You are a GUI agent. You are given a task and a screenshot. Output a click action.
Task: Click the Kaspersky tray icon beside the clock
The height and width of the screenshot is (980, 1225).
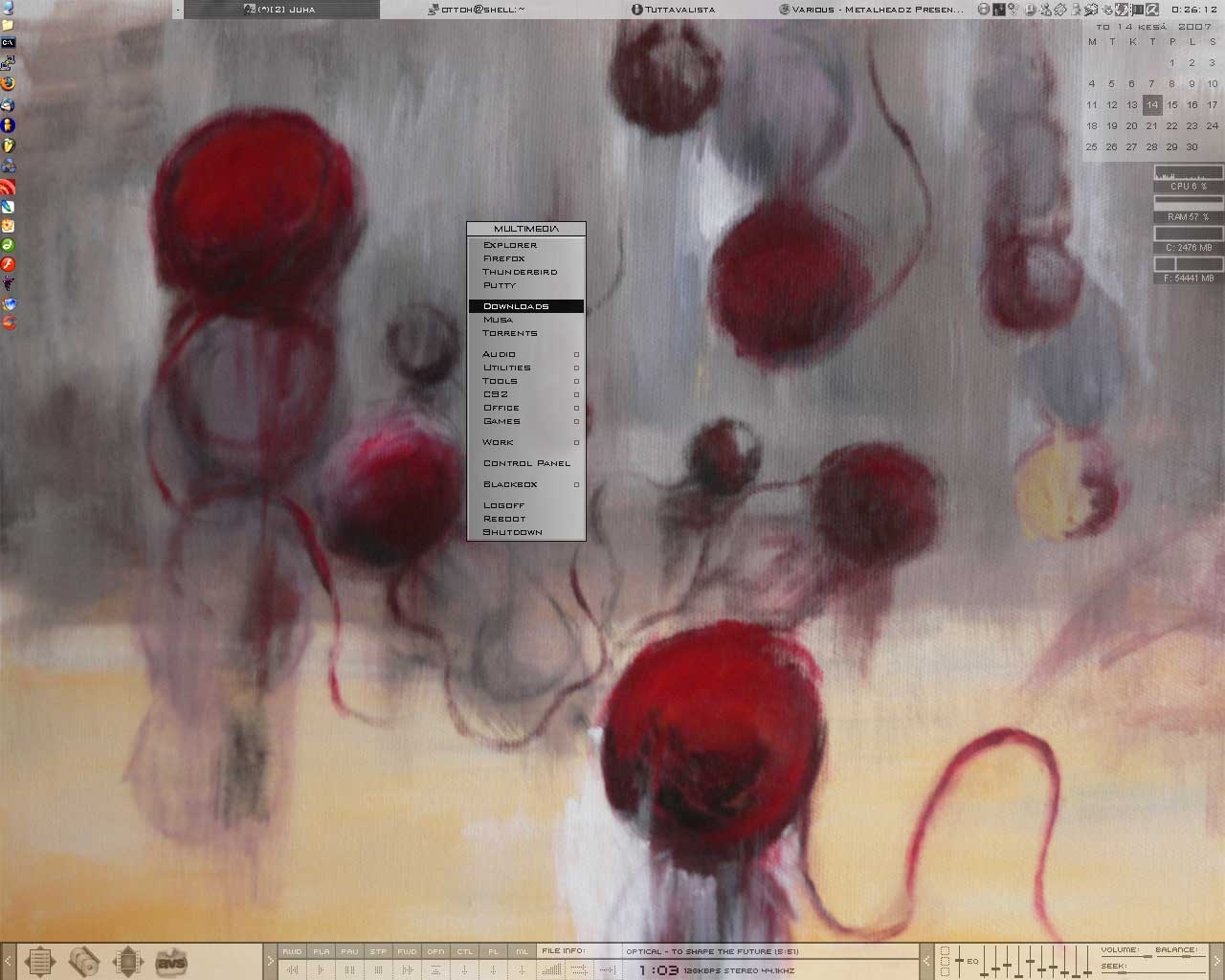point(1152,10)
